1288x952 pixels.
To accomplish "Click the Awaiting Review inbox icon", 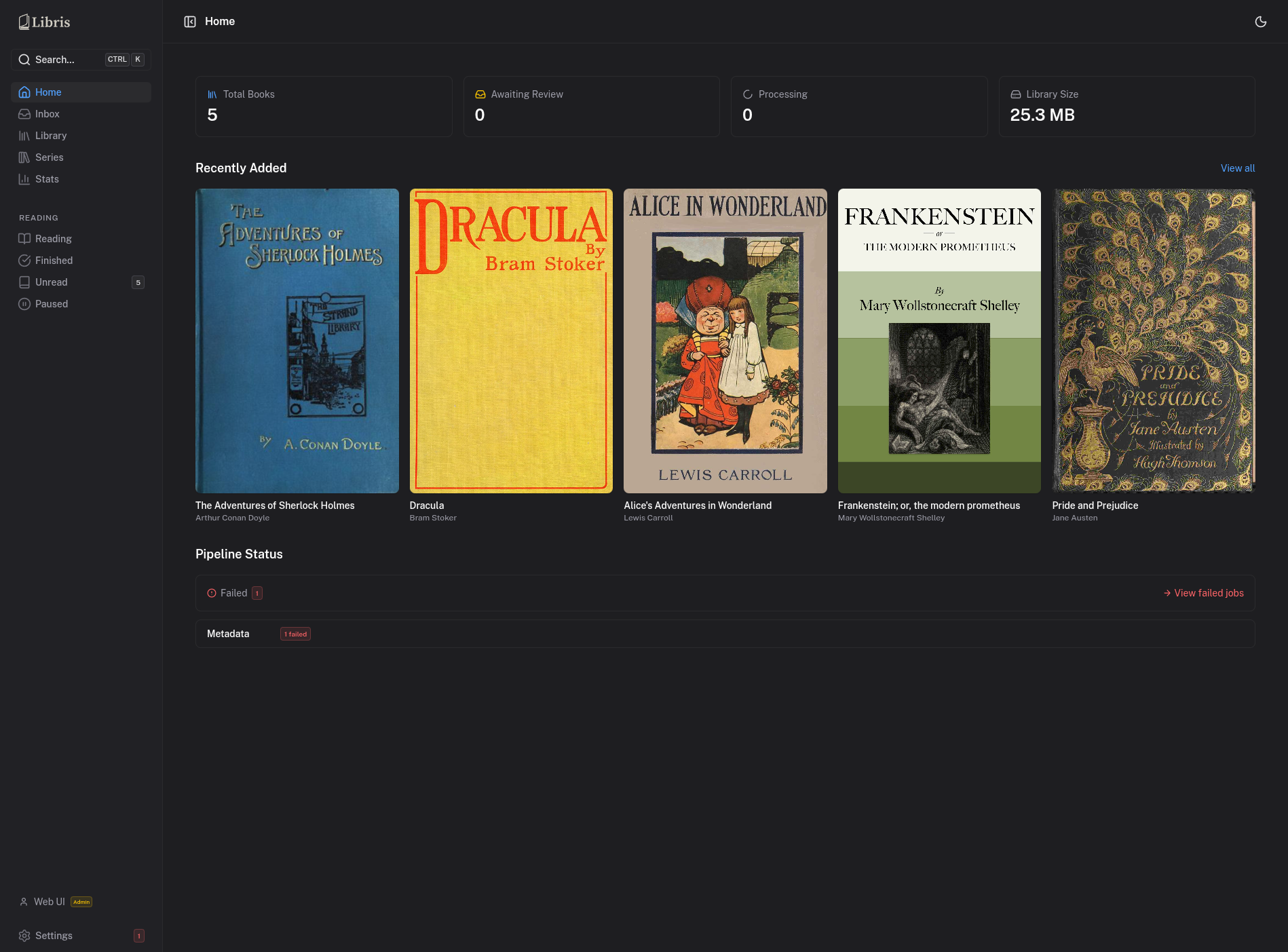I will [480, 94].
